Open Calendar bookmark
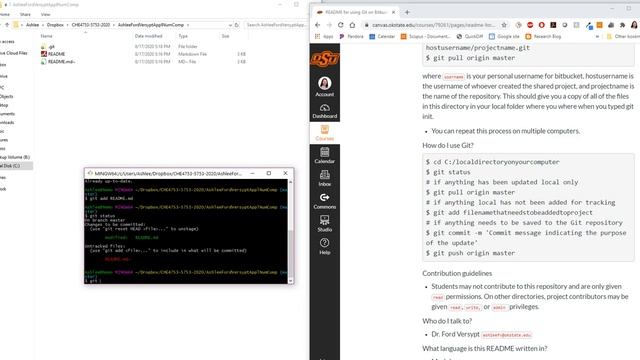640x360 pixels. click(382, 36)
